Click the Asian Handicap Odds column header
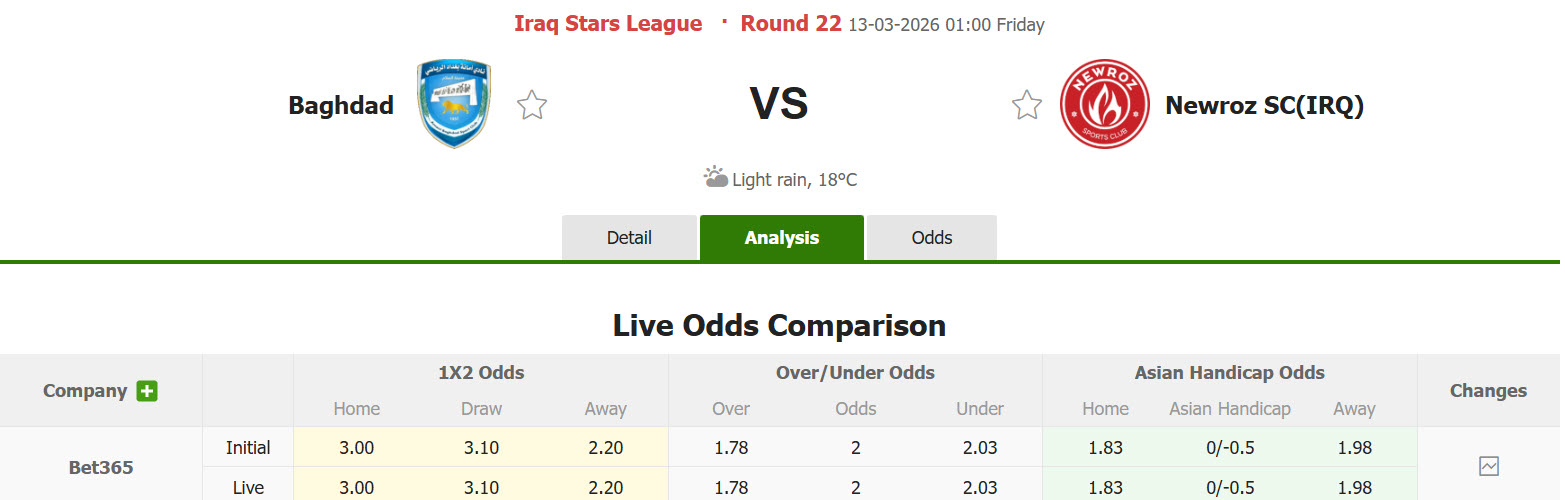 (x=1229, y=373)
